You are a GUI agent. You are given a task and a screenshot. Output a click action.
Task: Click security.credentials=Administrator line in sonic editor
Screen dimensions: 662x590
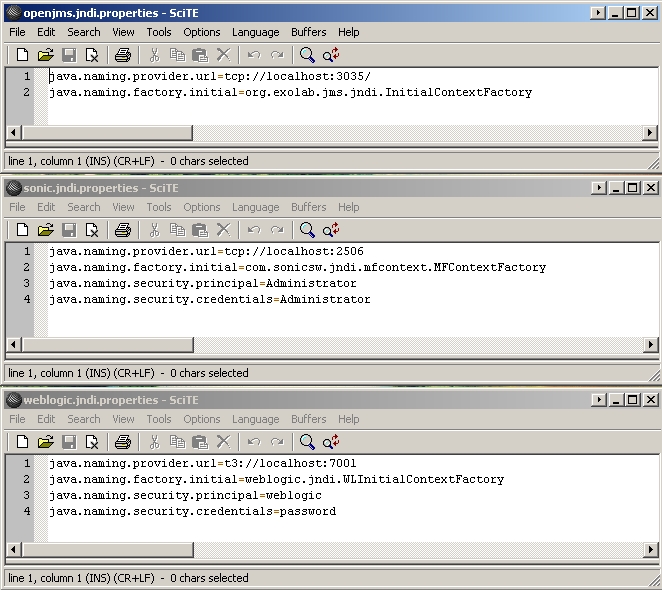click(210, 300)
